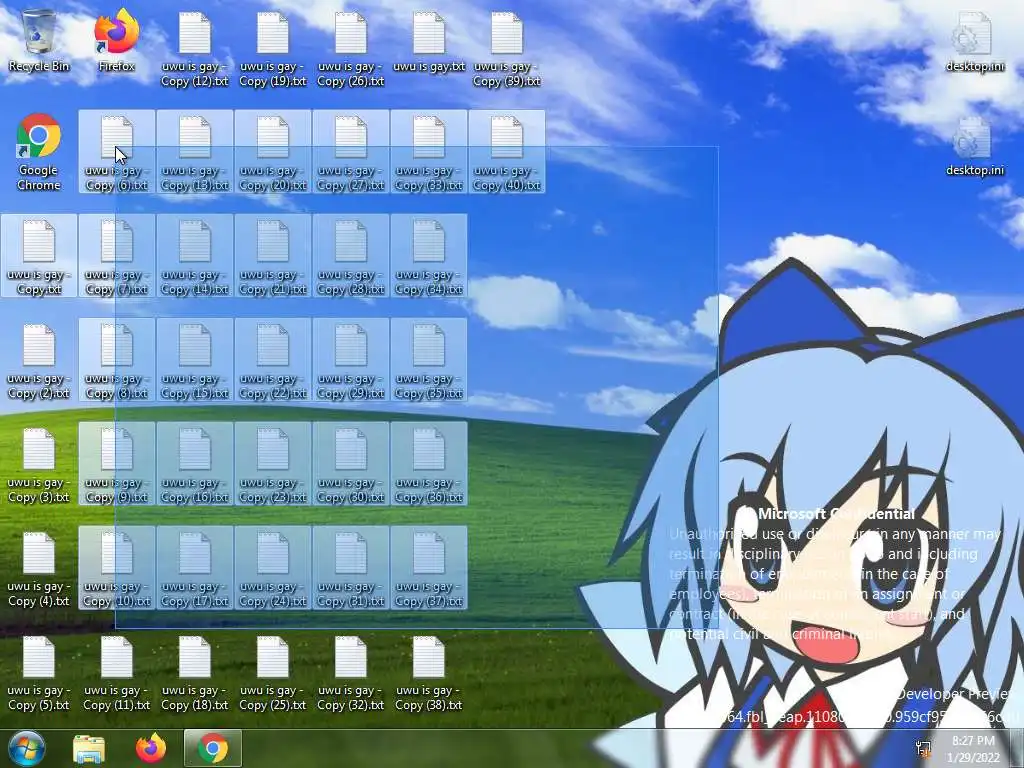Select file uwu is gay - Copy (2).txt
Viewport: 1024px width, 768px height.
pyautogui.click(x=39, y=360)
